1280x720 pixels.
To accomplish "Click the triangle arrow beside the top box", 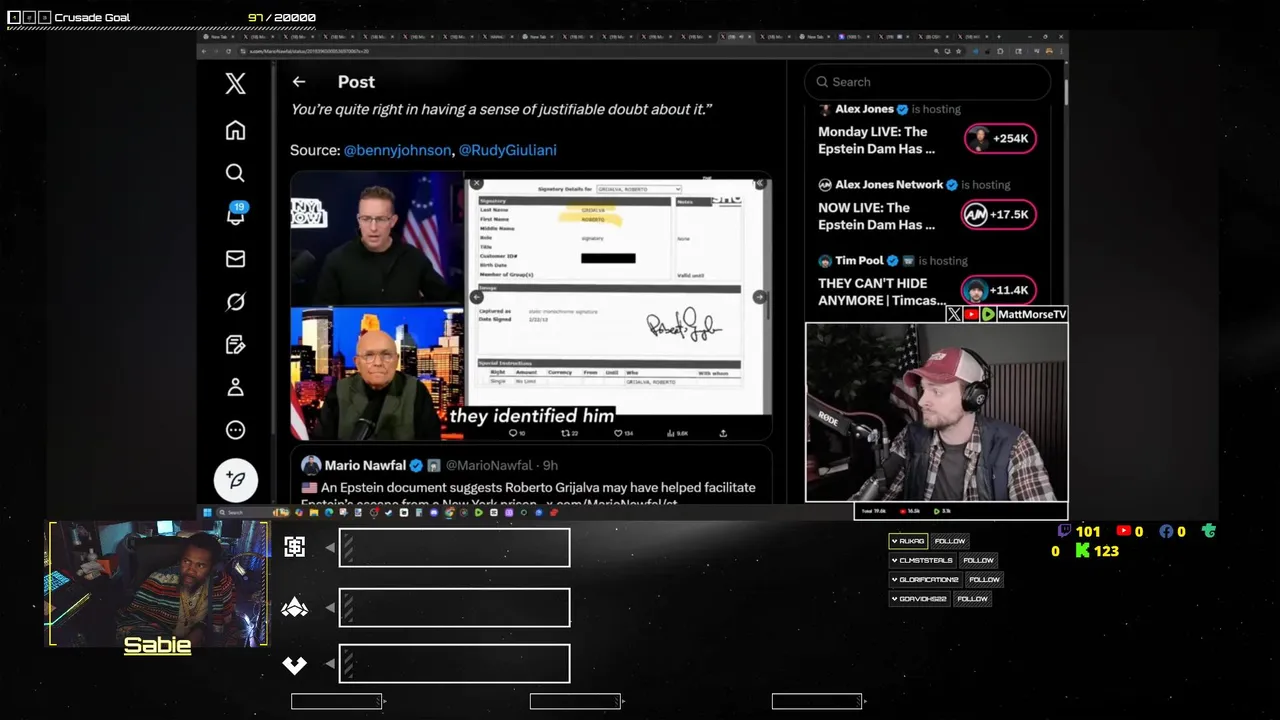I will [330, 548].
